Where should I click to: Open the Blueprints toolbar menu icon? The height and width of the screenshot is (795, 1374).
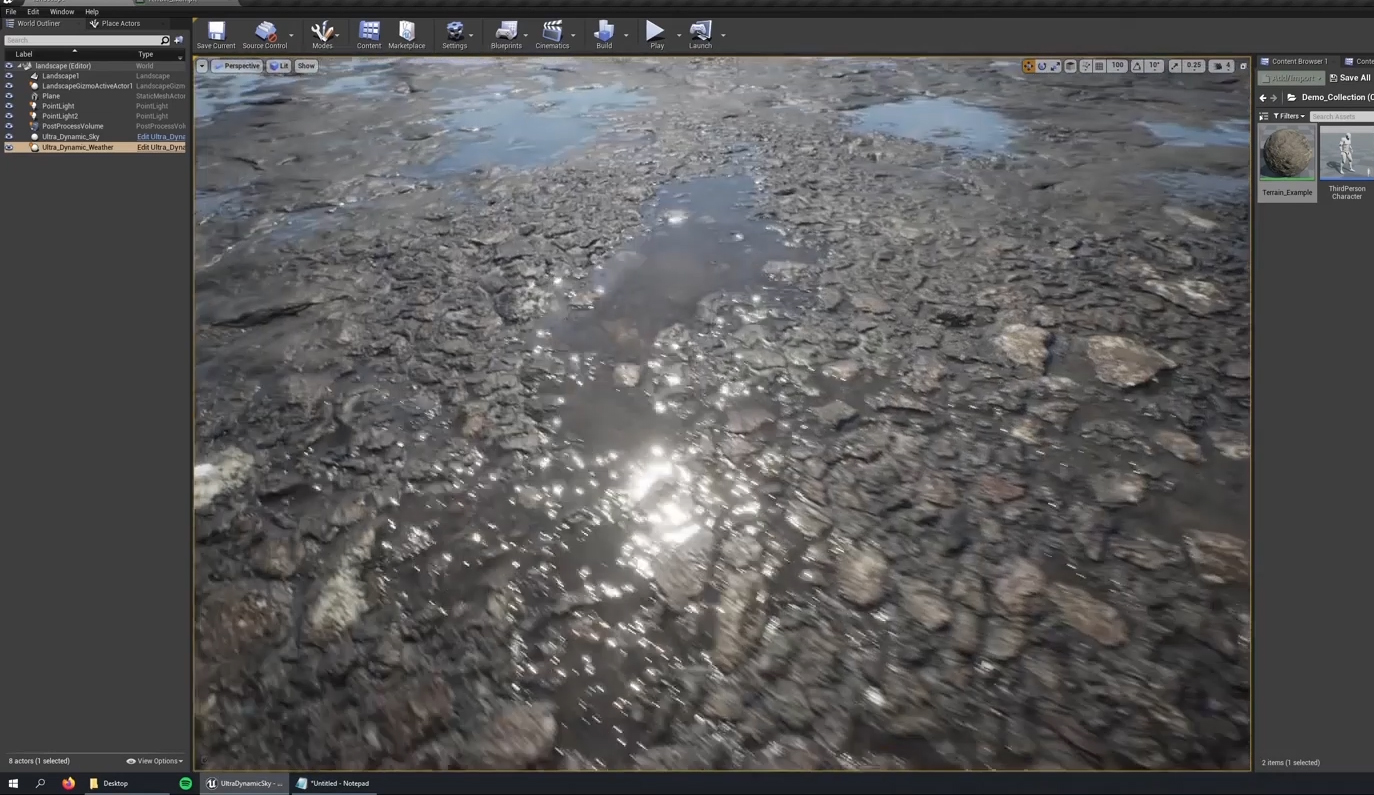point(506,35)
